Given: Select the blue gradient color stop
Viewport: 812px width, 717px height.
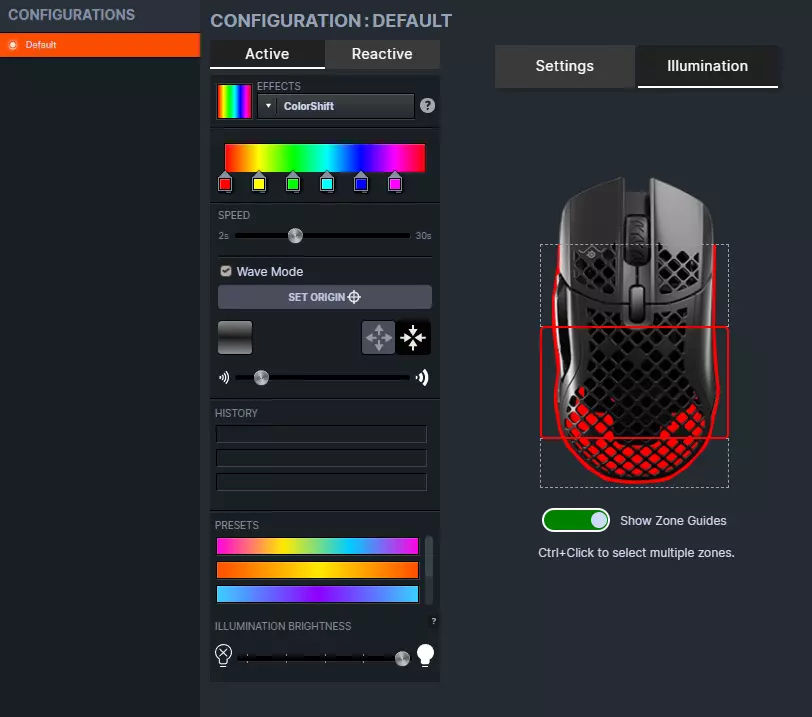Looking at the screenshot, I should pos(361,182).
